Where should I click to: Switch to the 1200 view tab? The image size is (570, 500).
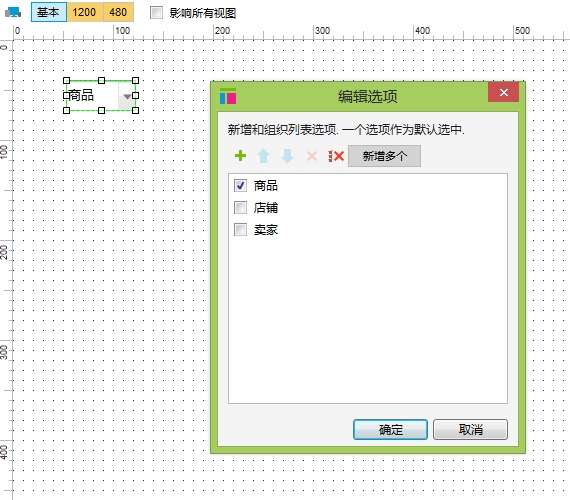[x=84, y=12]
